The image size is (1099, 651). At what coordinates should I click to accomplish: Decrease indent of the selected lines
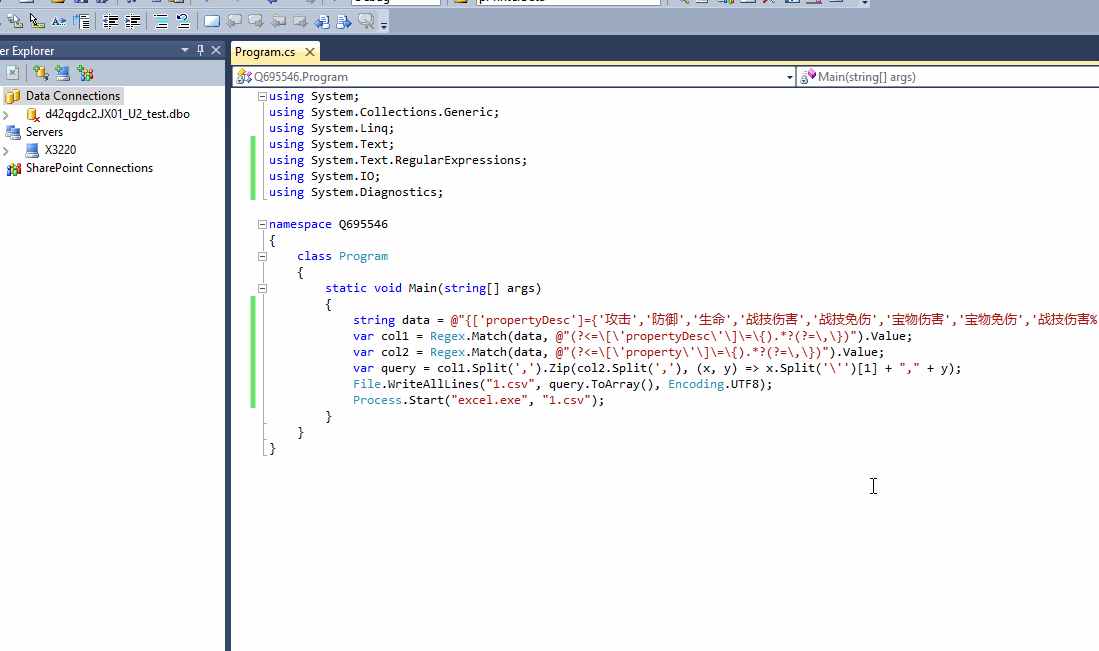110,22
